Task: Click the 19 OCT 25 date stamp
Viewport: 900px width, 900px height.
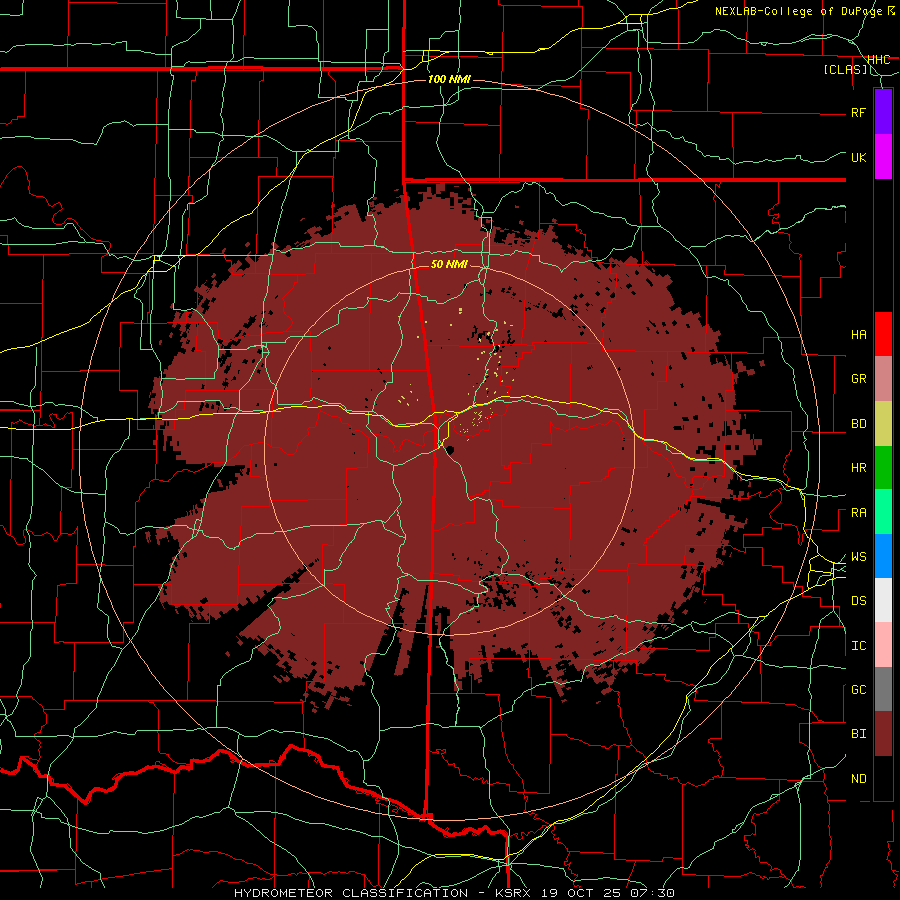Action: (582, 893)
